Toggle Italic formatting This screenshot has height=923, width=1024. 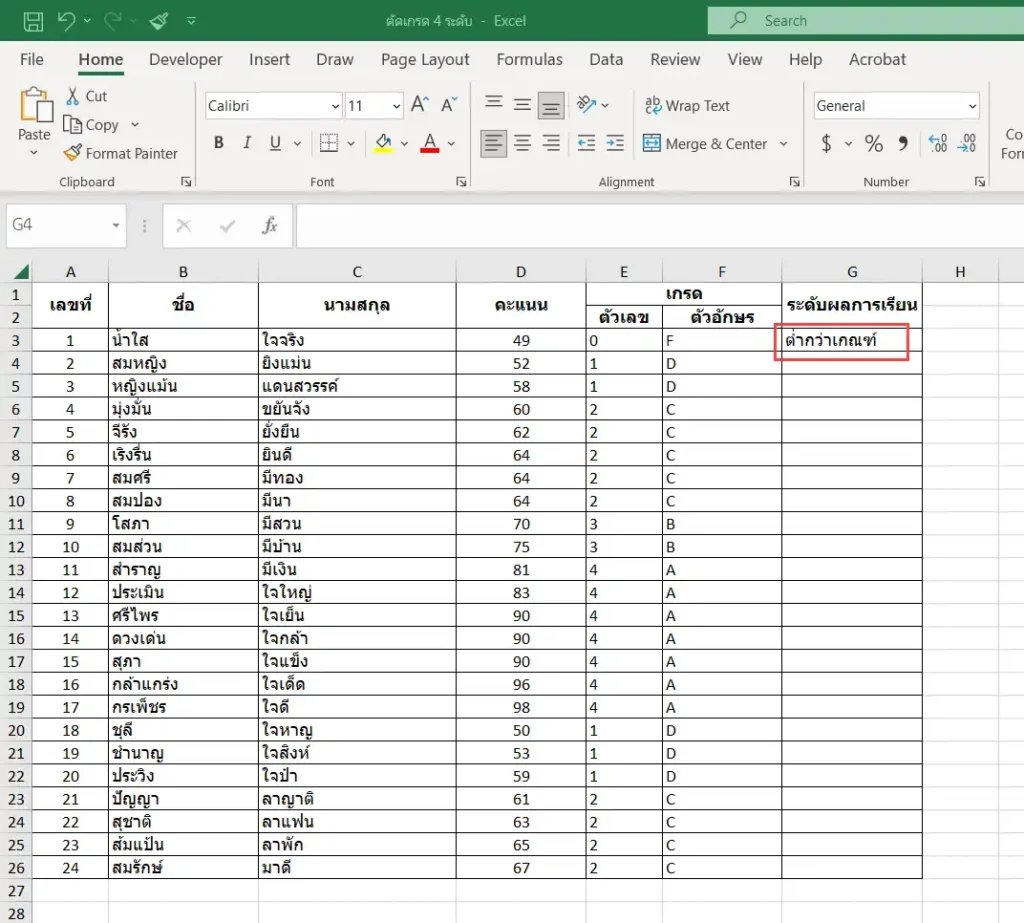click(x=247, y=143)
